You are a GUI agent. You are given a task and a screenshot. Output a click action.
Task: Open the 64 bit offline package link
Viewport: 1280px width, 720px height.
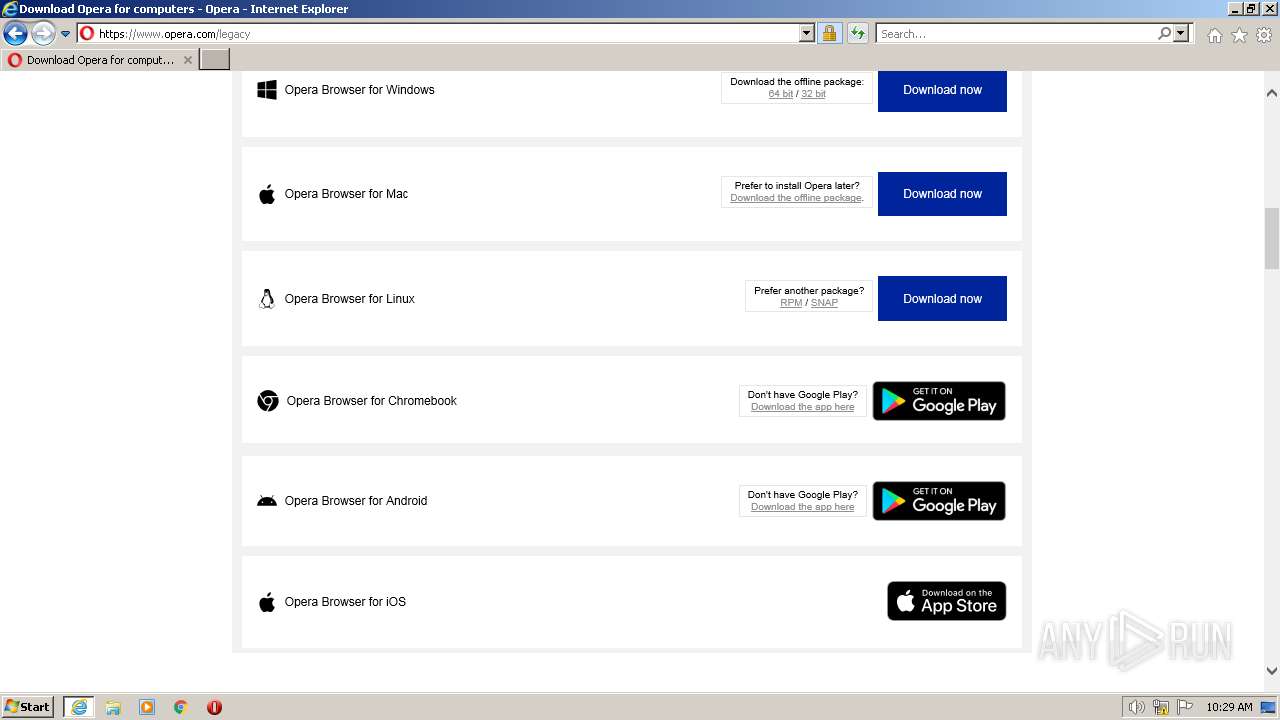[x=781, y=94]
